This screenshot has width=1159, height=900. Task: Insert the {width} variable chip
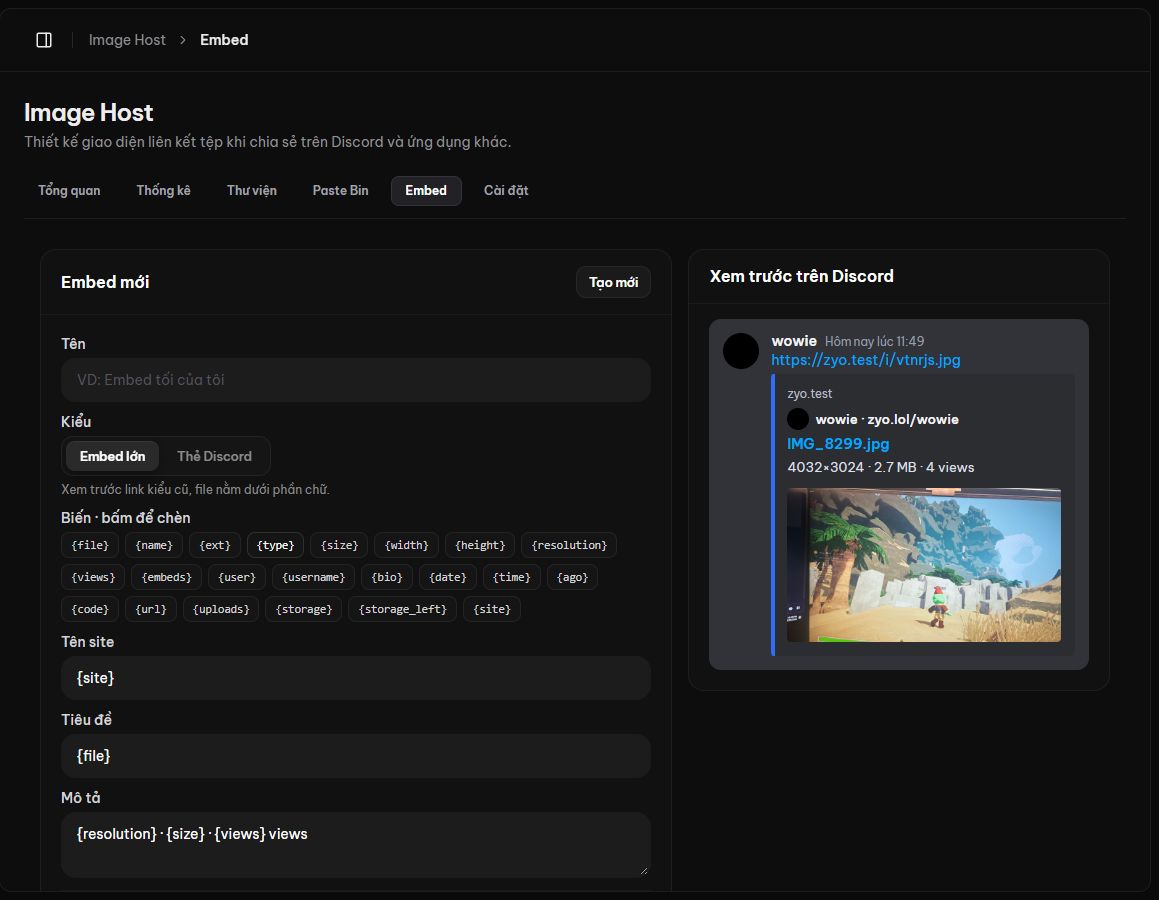tap(407, 545)
